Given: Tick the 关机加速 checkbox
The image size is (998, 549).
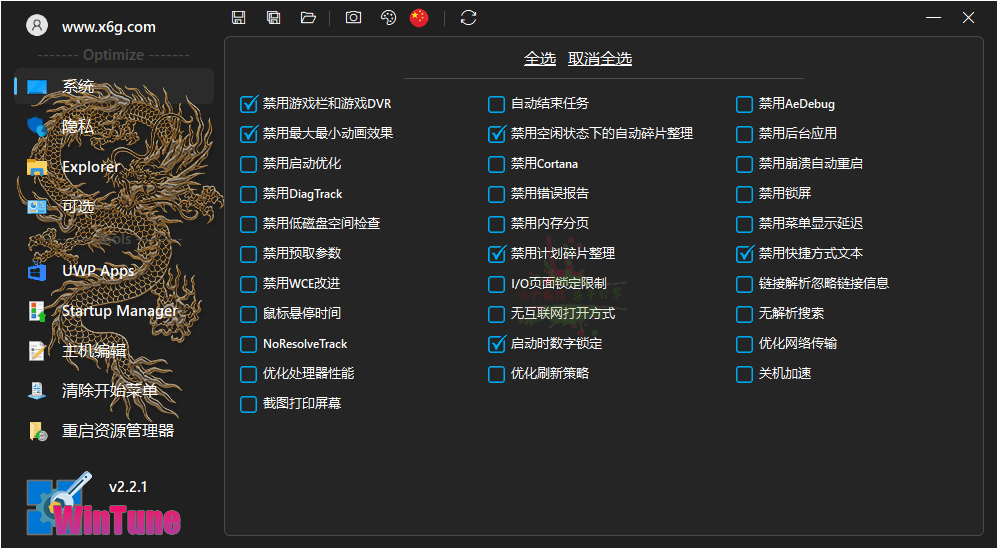Looking at the screenshot, I should 745,374.
